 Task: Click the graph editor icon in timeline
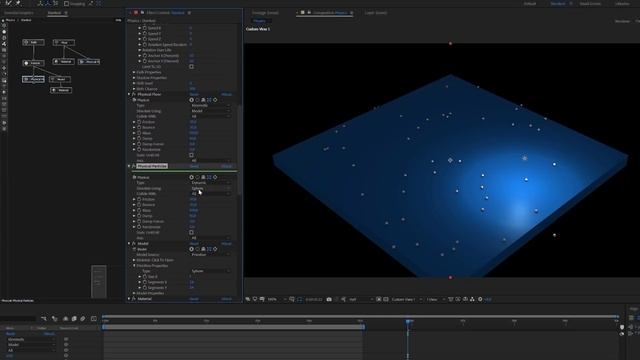point(93,318)
